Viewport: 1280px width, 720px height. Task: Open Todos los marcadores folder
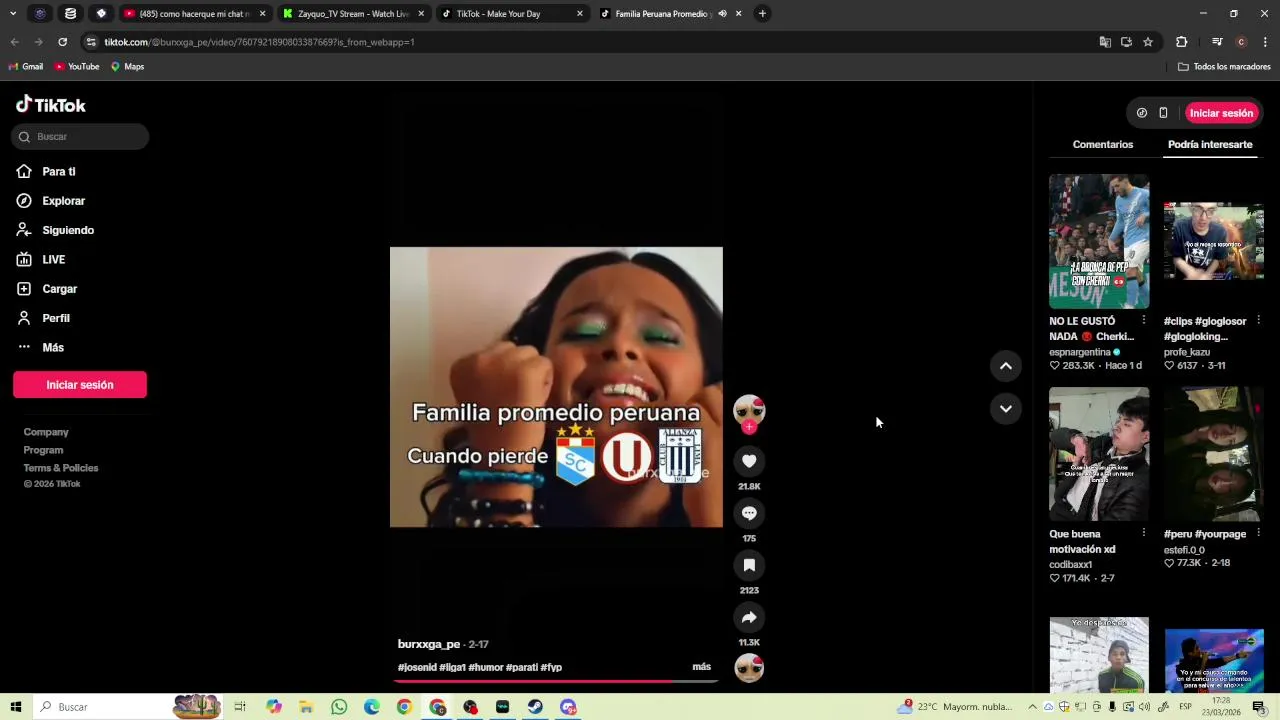click(x=1224, y=67)
